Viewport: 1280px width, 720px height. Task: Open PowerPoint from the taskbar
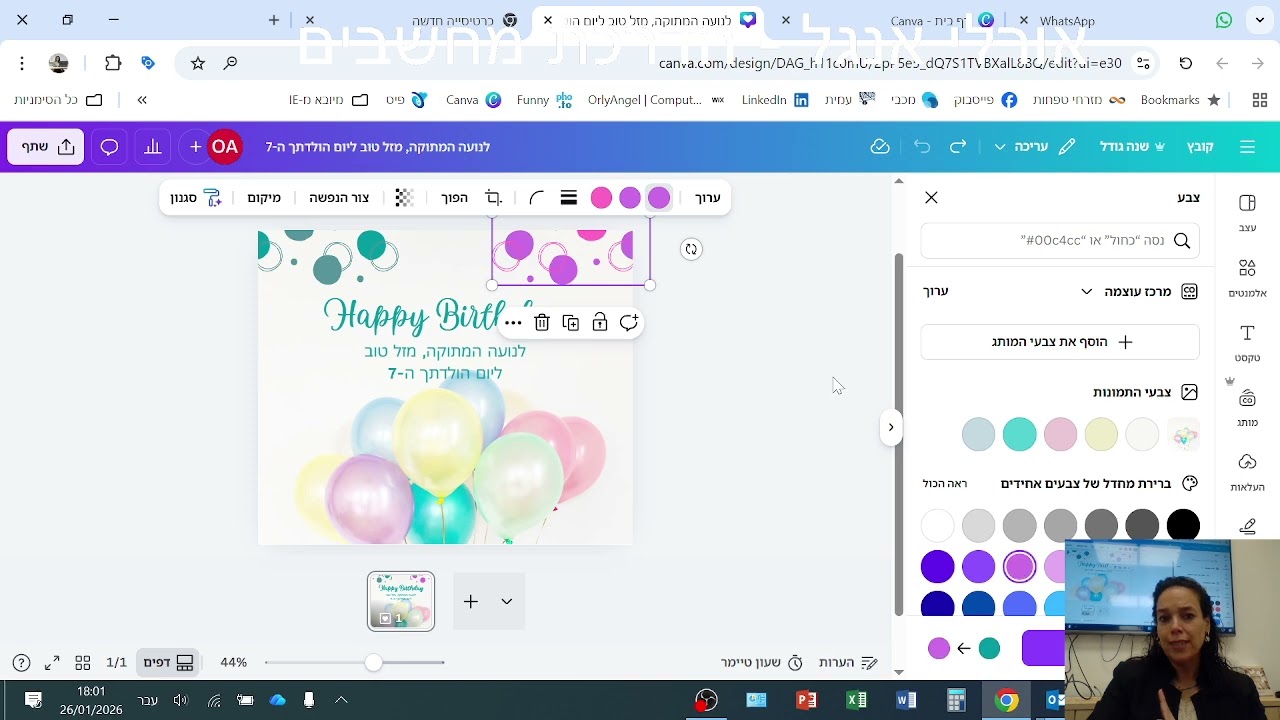806,700
